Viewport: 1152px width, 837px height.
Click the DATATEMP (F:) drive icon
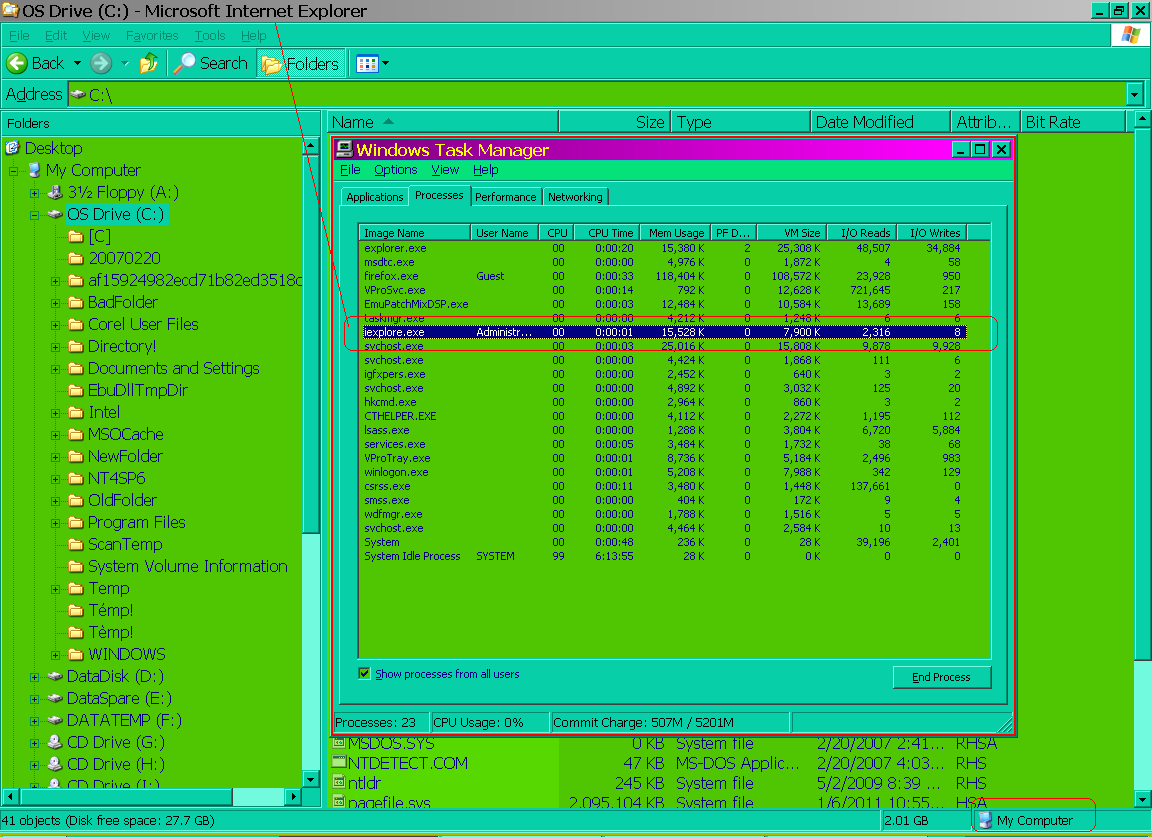pyautogui.click(x=55, y=720)
